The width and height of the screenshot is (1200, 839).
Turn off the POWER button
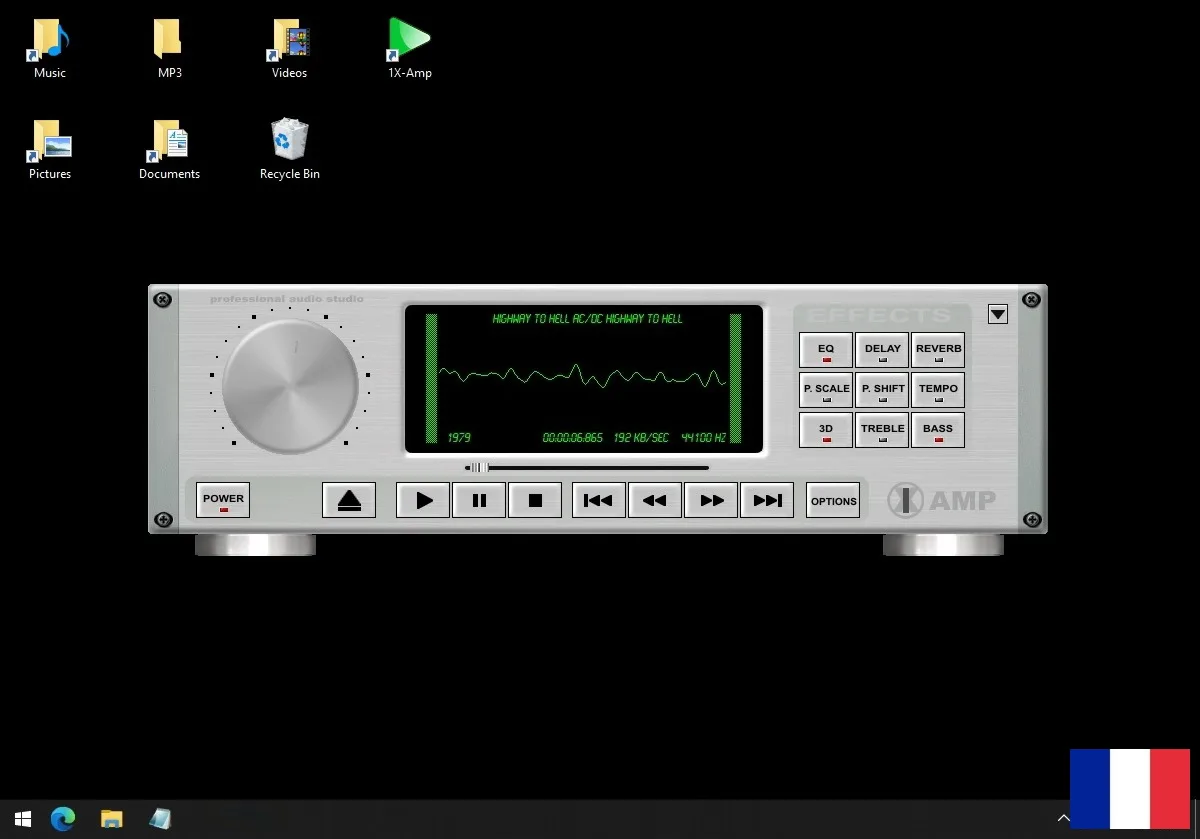(x=222, y=499)
